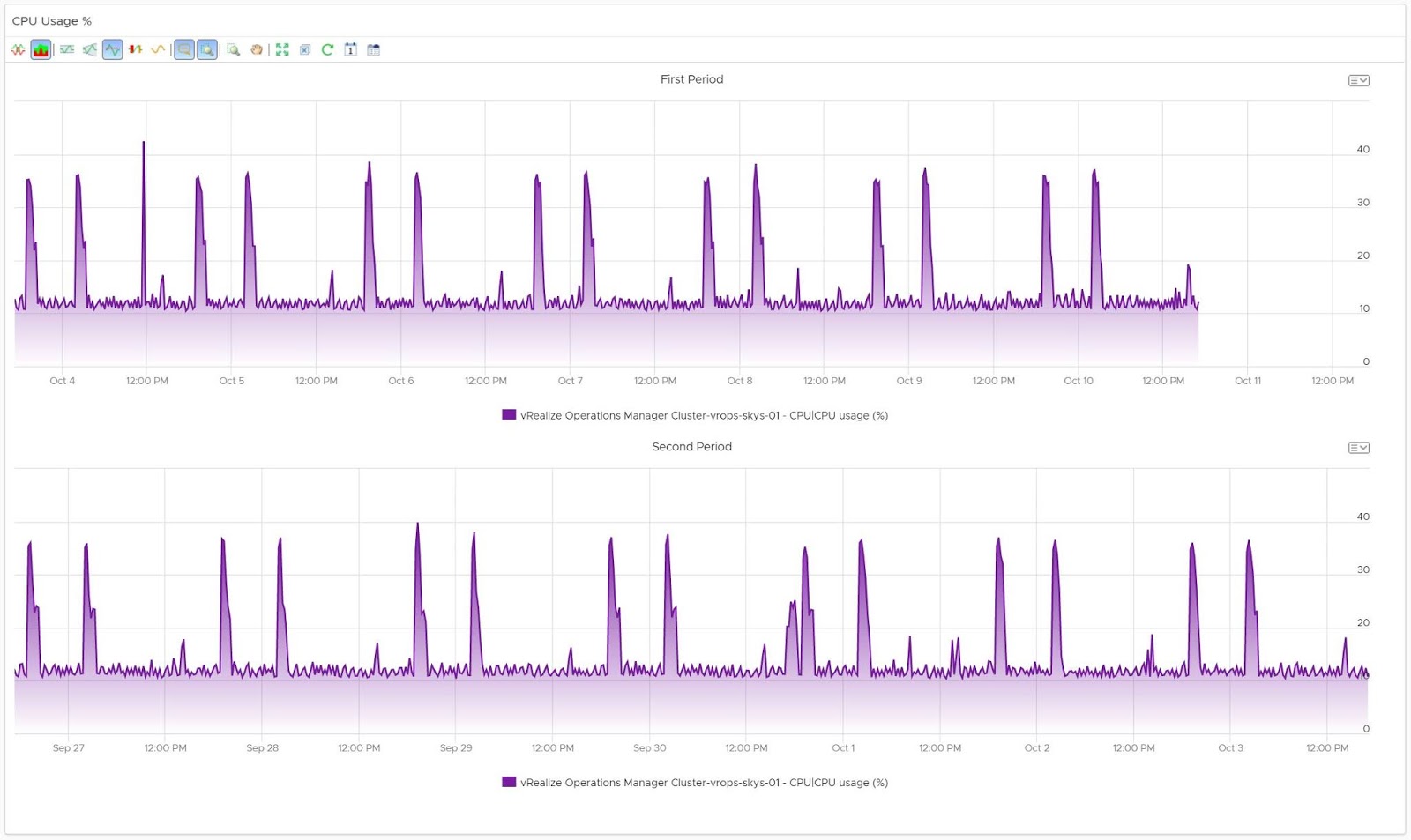Click purple legend swatch under First Period chart
Image resolution: width=1411 pixels, height=840 pixels.
click(509, 415)
